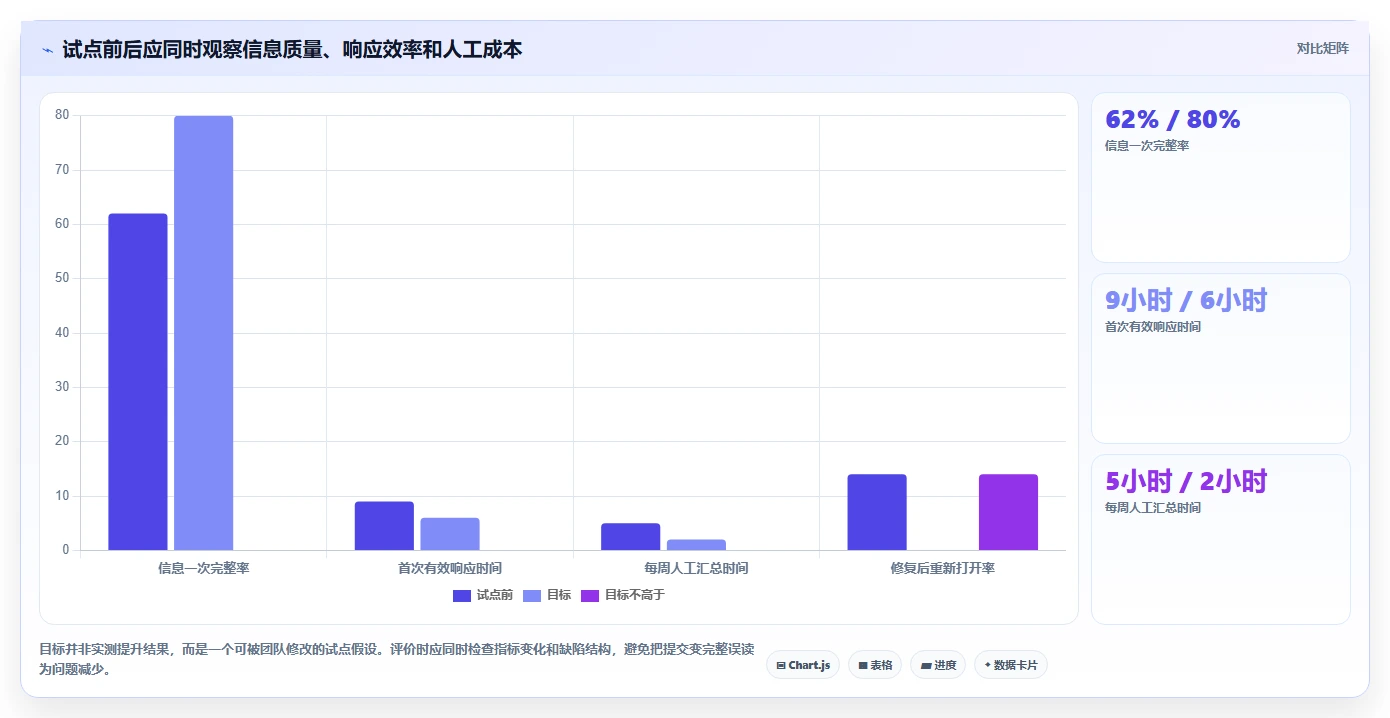This screenshot has width=1390, height=718.
Task: Click the y-axis tick value 50
Action: [62, 278]
